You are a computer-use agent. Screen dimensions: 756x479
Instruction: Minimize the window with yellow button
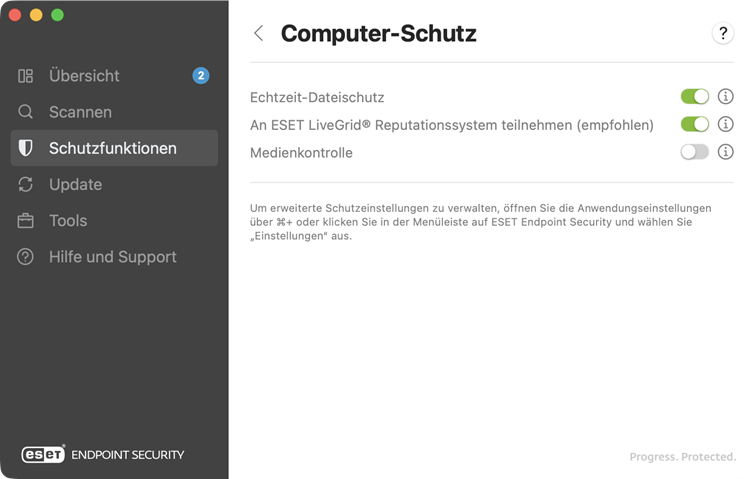click(36, 15)
